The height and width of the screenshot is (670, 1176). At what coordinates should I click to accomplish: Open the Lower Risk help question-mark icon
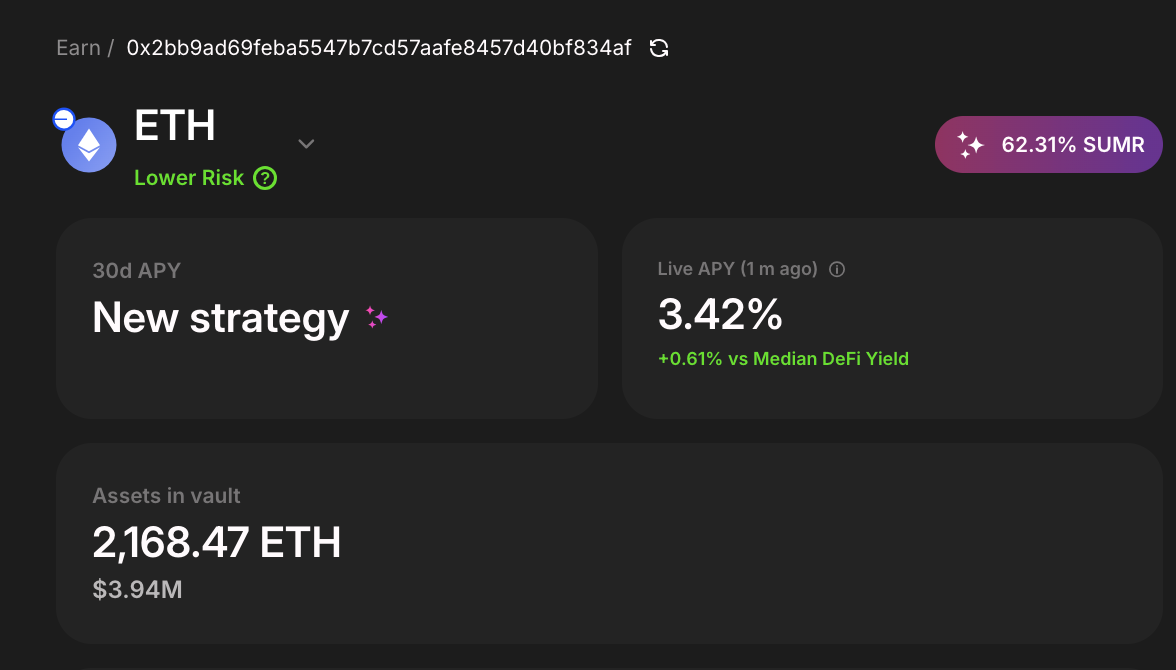265,178
